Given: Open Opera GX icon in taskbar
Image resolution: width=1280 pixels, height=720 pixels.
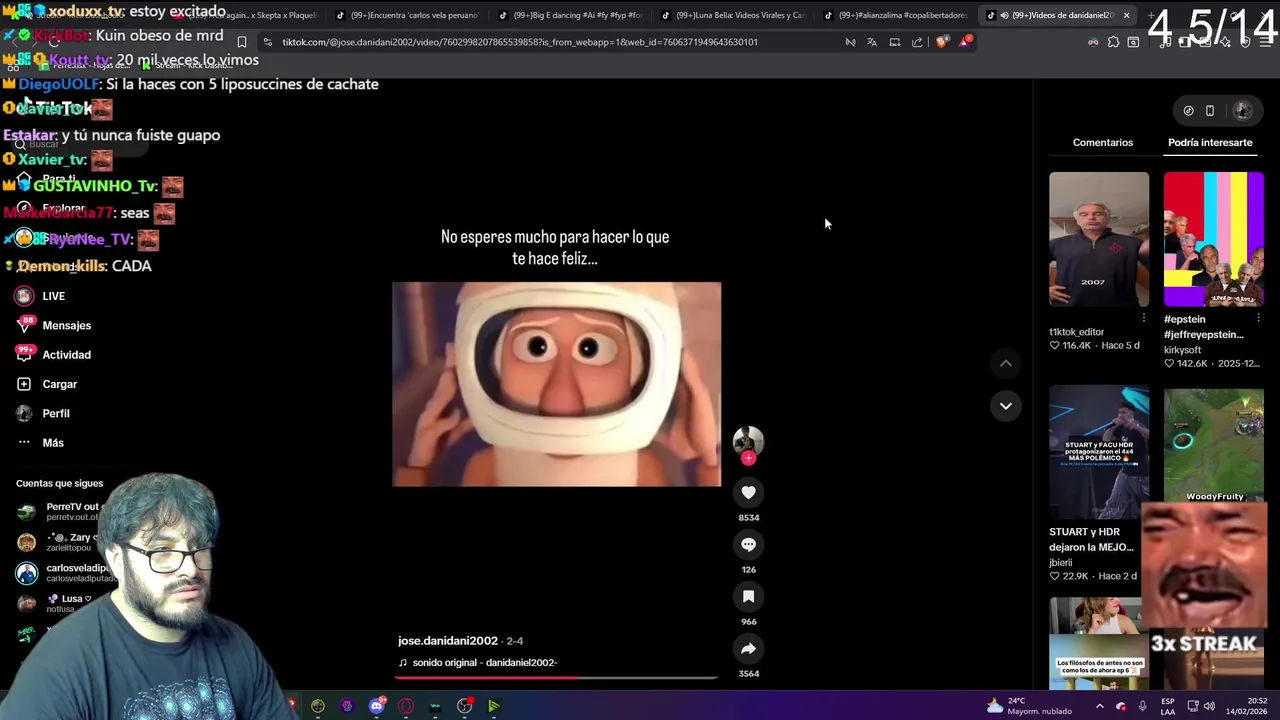Looking at the screenshot, I should [x=406, y=706].
